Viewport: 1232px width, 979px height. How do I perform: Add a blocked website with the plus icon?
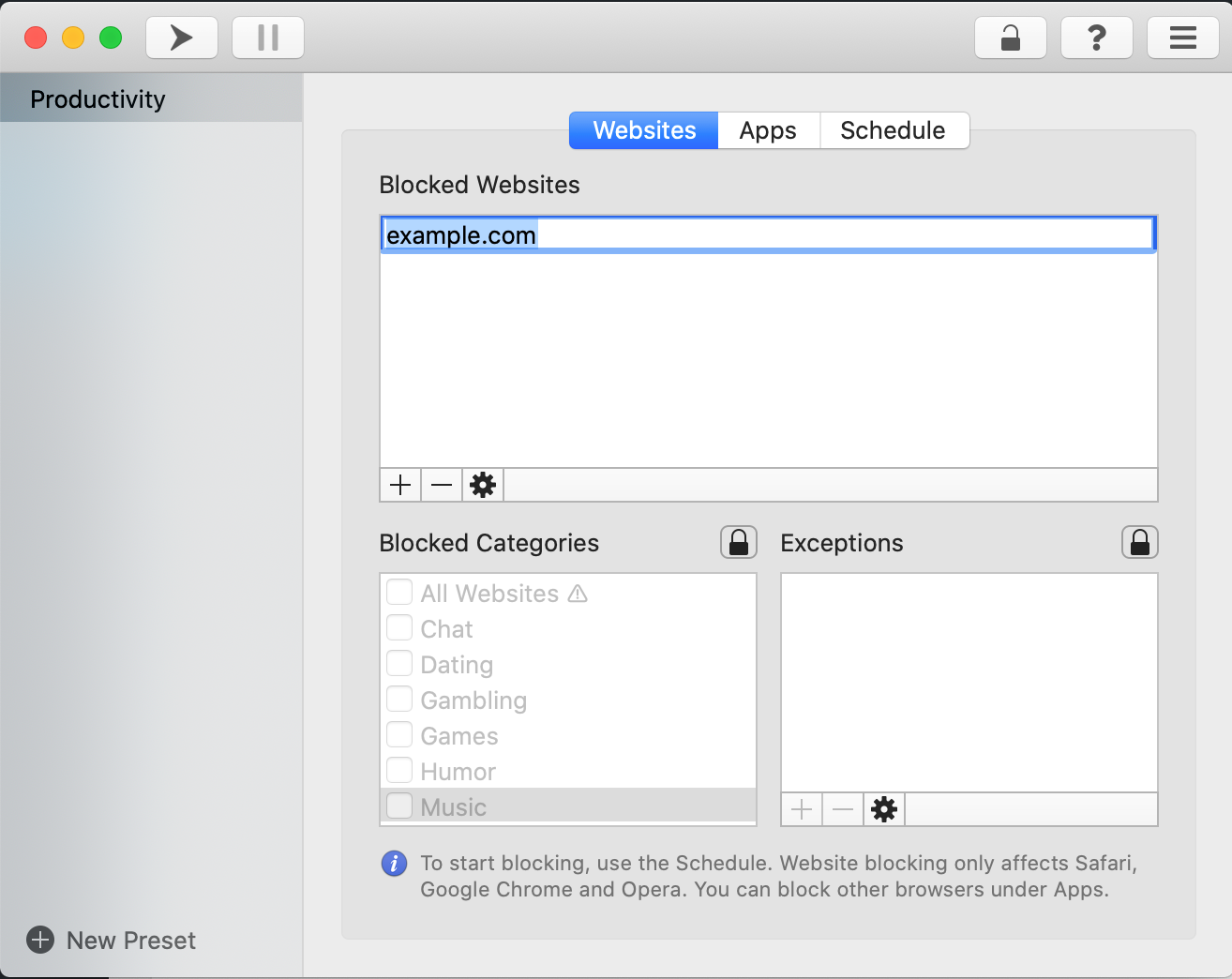400,485
